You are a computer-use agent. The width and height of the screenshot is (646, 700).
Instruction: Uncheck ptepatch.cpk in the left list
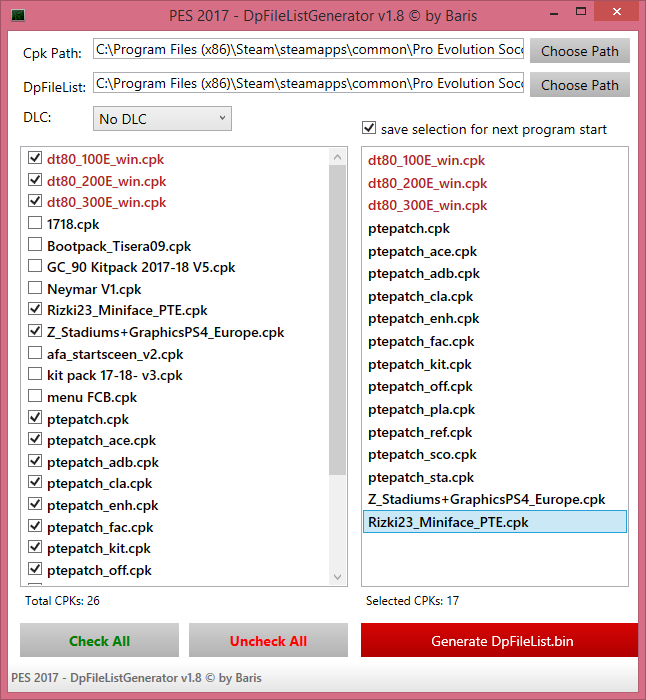[35, 417]
